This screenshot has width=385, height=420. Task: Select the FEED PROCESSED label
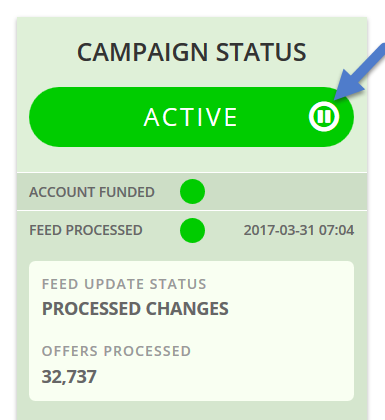(86, 230)
